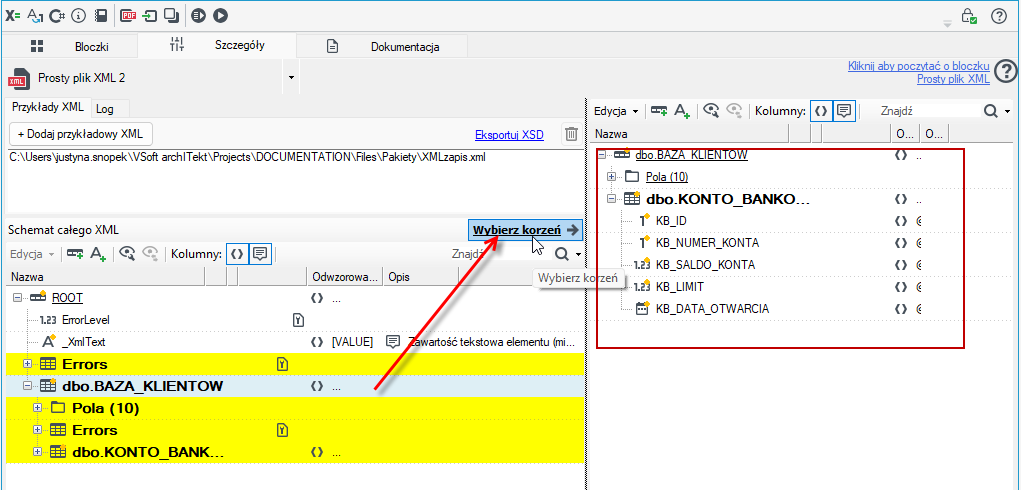Open the Edycja dropdown in right panel

pyautogui.click(x=616, y=111)
